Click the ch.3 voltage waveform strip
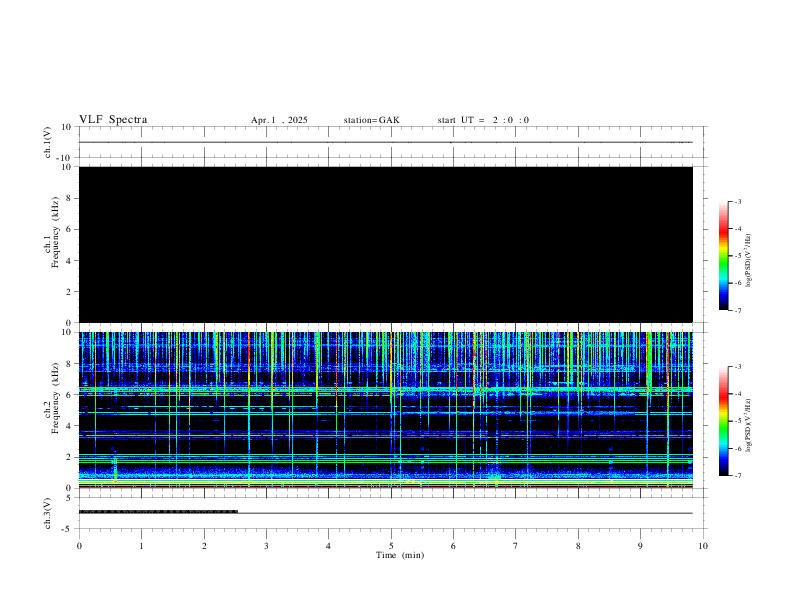Viewport: 792px width, 612px height. [x=391, y=513]
